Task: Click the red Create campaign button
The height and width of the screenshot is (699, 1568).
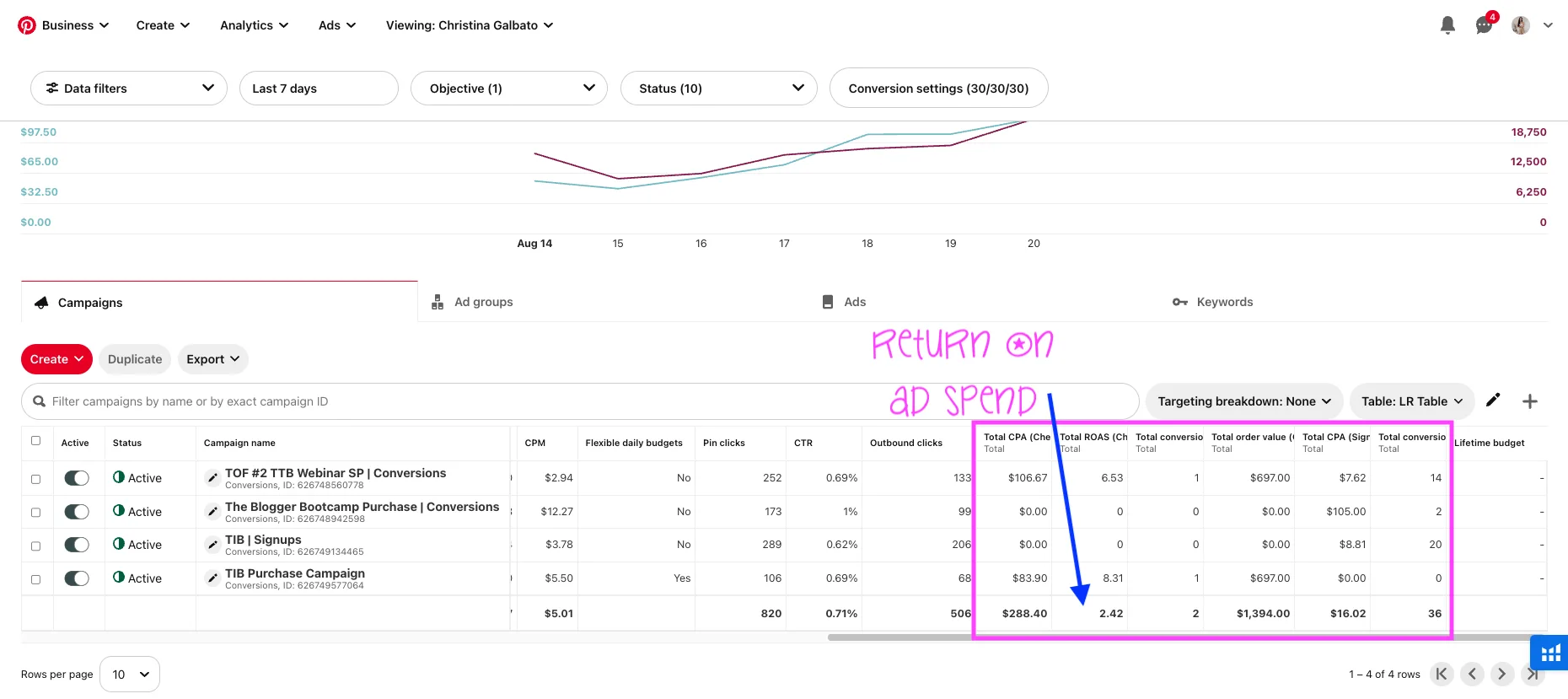Action: [x=56, y=359]
